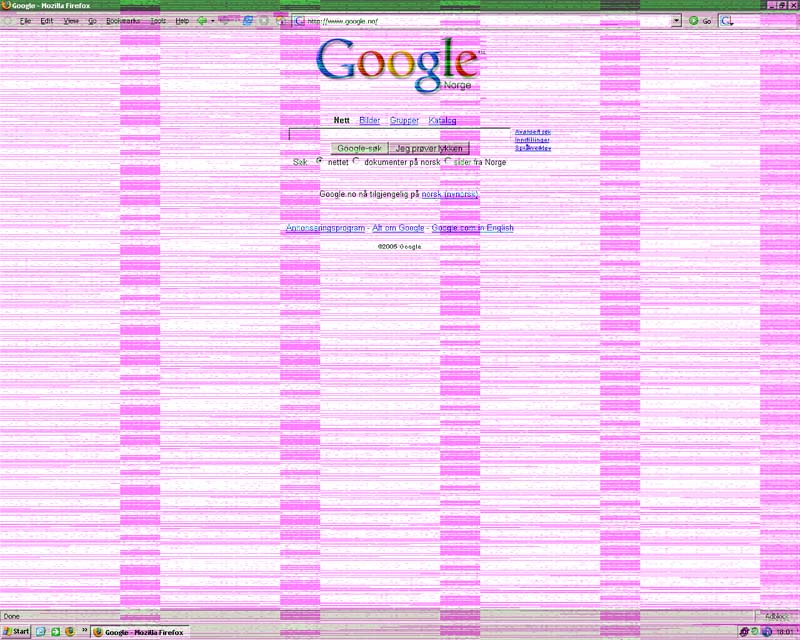Open the Alt om Google link
This screenshot has width=800, height=640.
coord(398,228)
